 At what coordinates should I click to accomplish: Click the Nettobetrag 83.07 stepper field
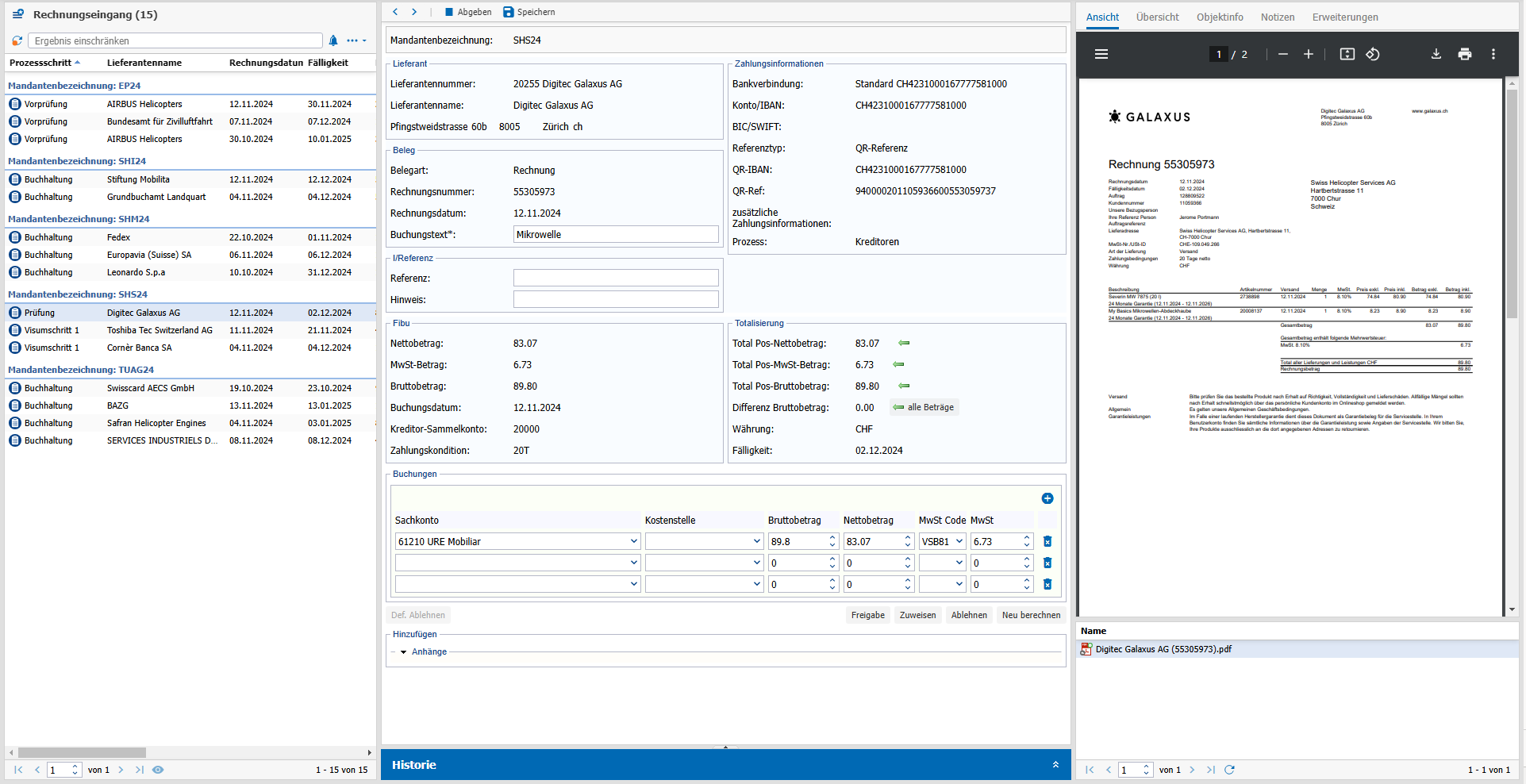(878, 541)
